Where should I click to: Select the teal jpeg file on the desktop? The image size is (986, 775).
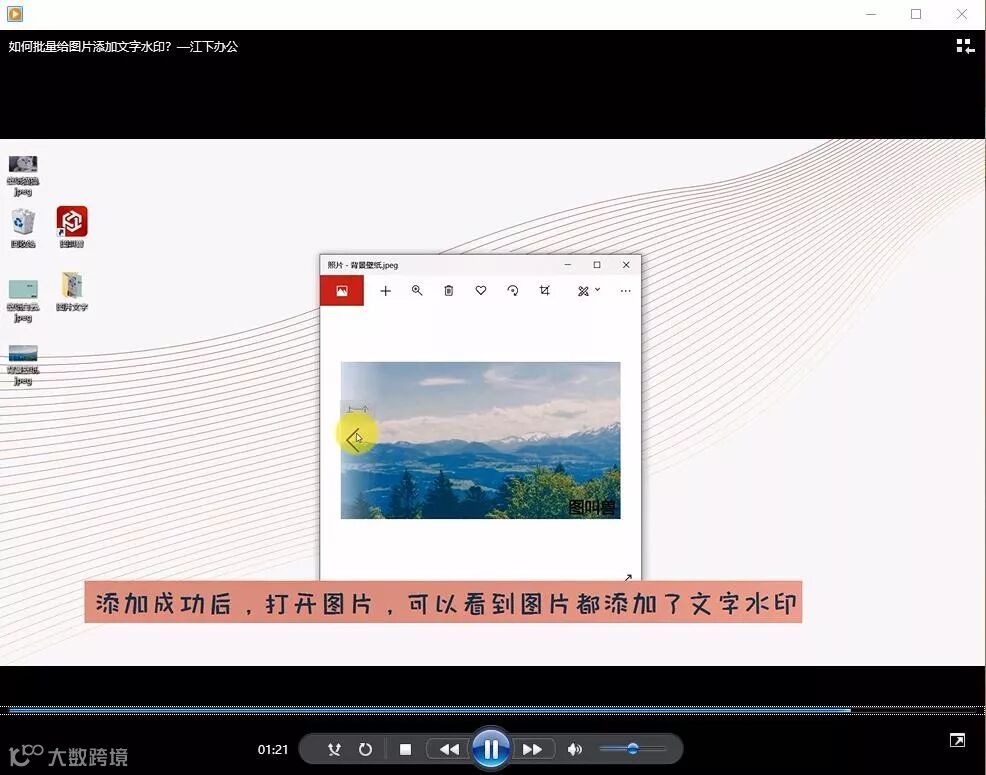pyautogui.click(x=23, y=301)
